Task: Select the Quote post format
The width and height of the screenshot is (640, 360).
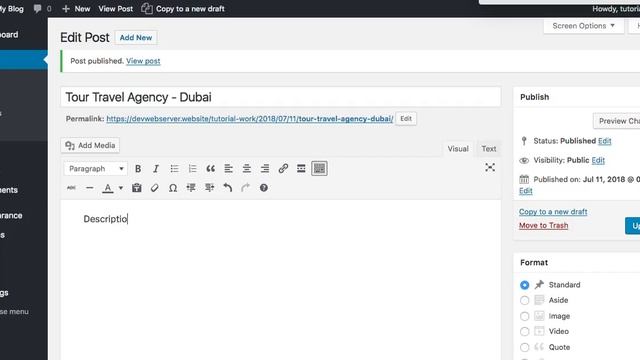Action: pyautogui.click(x=524, y=347)
